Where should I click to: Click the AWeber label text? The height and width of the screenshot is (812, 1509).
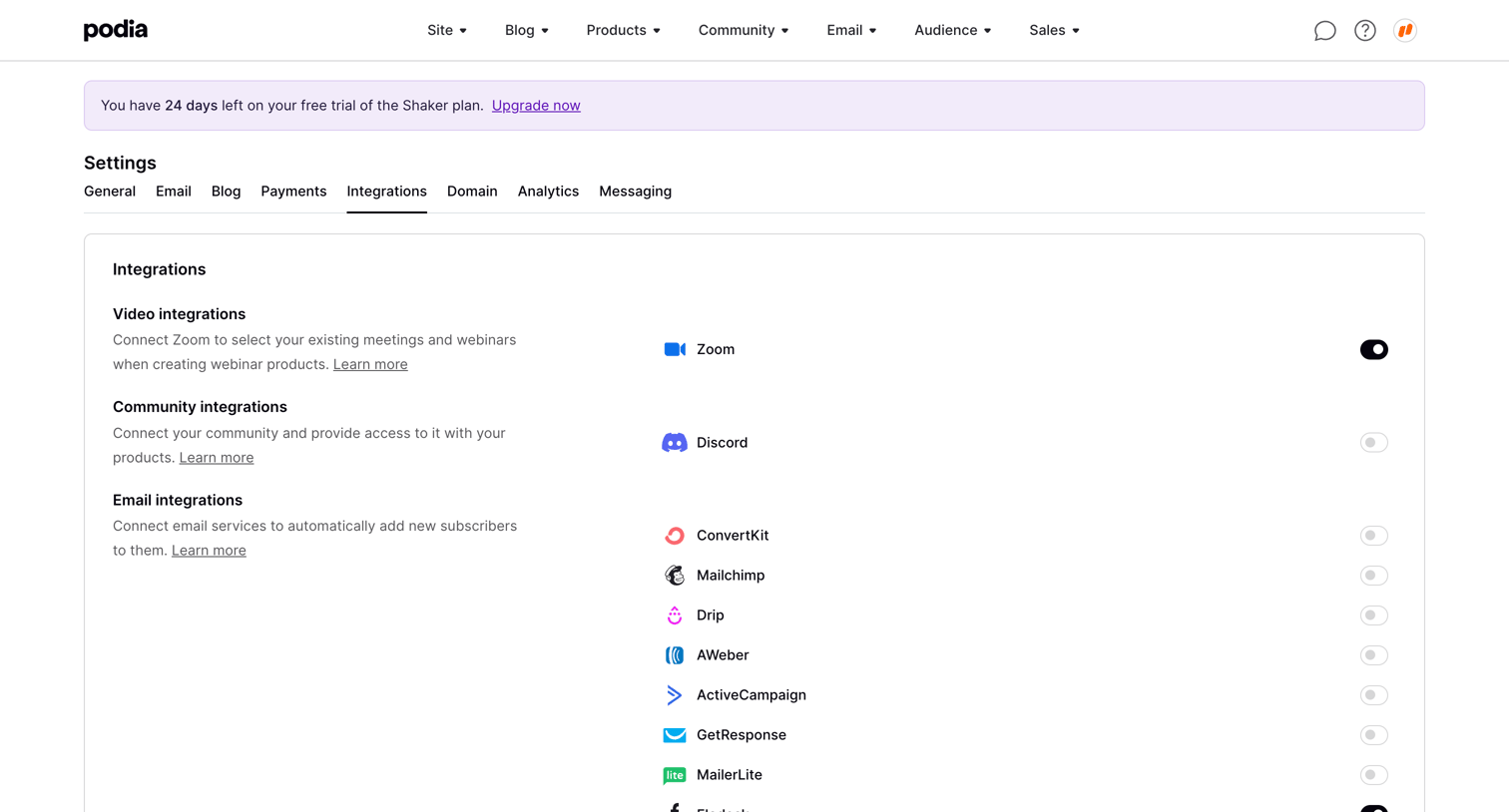[x=723, y=655]
